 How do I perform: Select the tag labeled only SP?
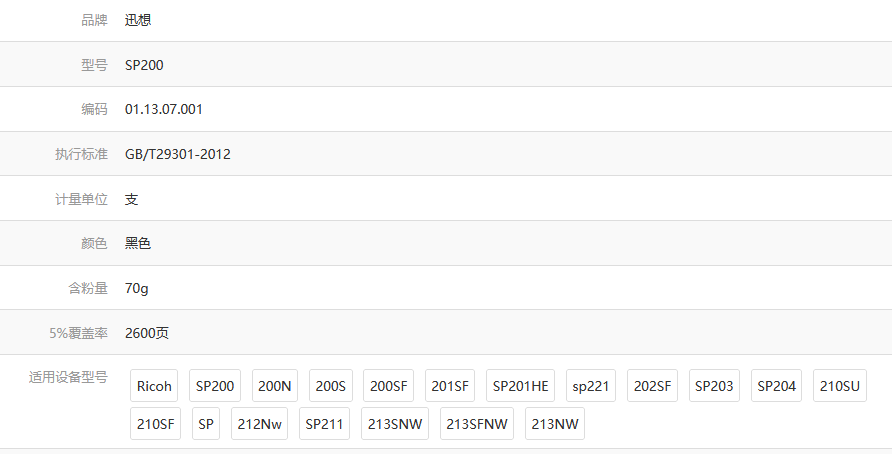click(206, 424)
